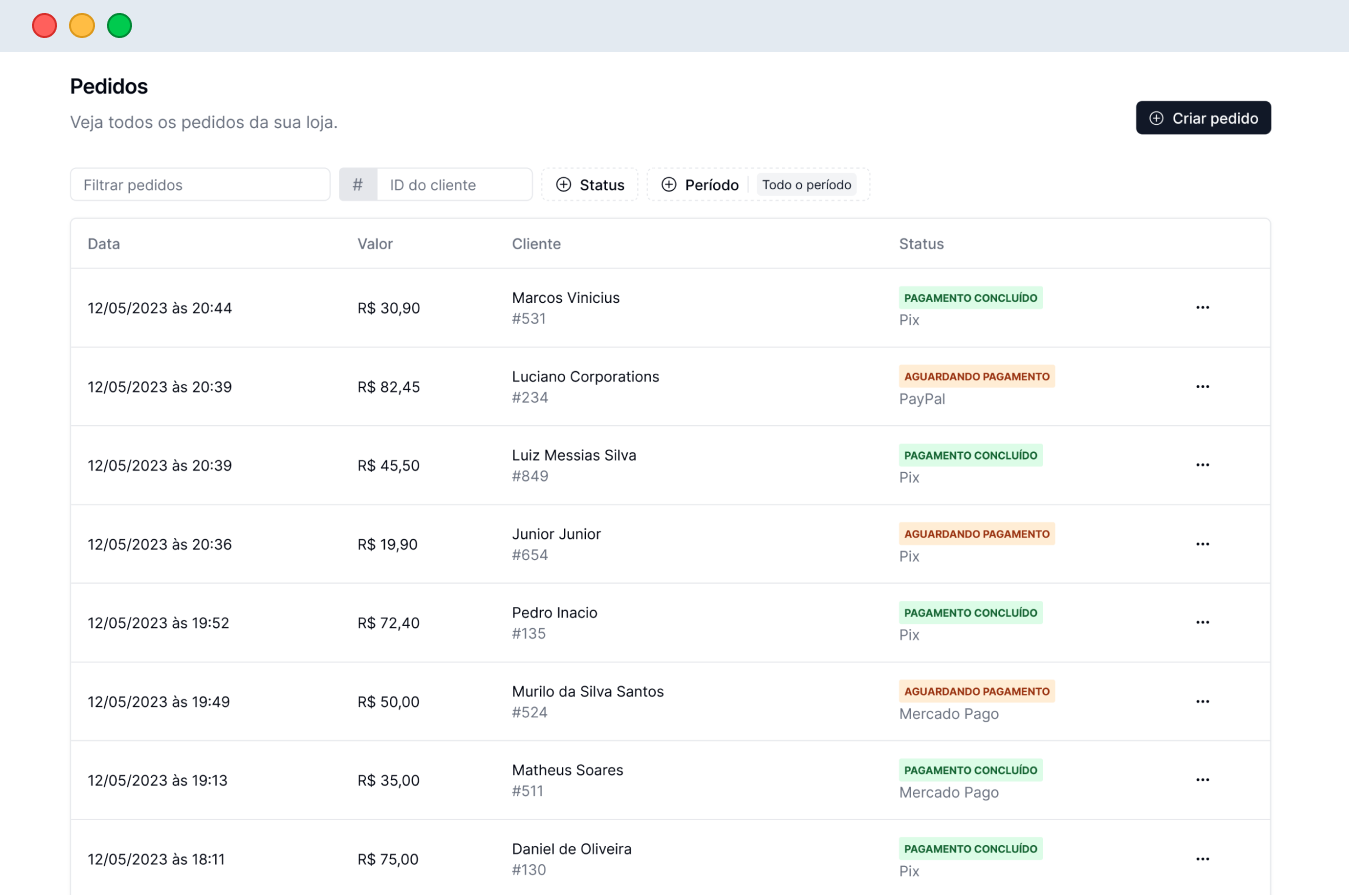Click the value R$ 30,90
Viewport: 1349px width, 895px height.
[x=389, y=308]
